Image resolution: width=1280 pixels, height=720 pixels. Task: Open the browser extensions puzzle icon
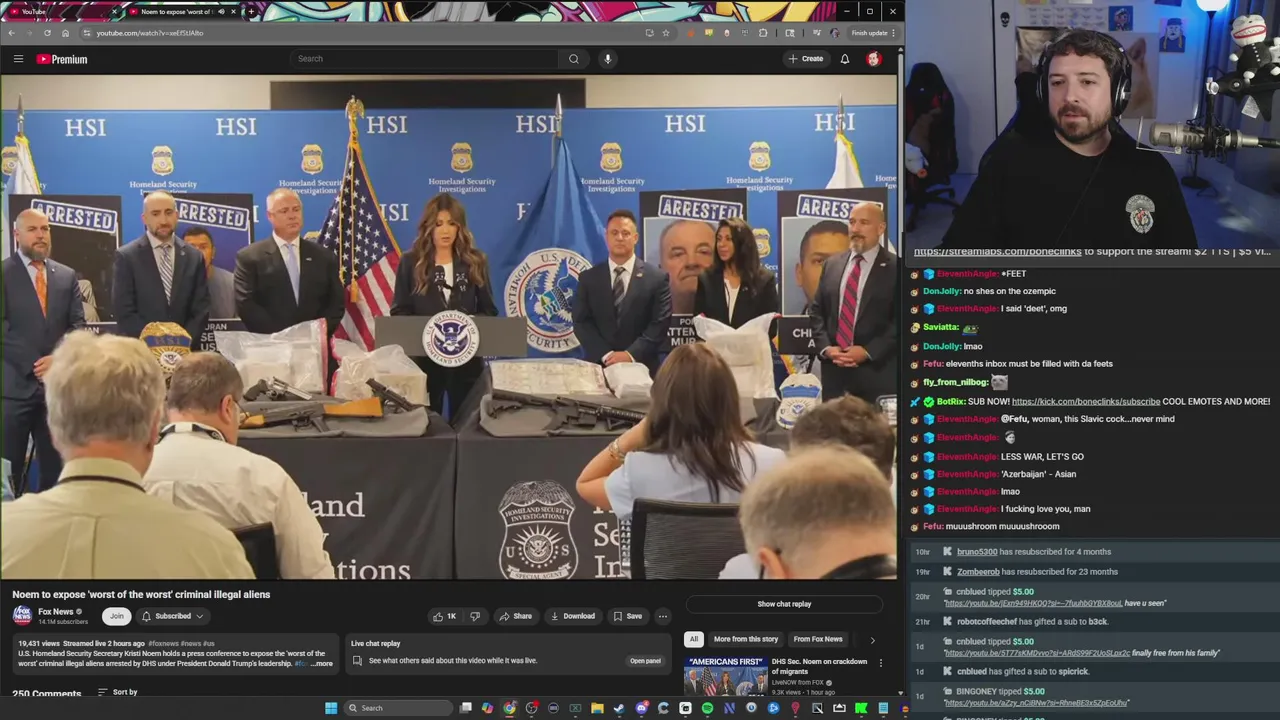pos(763,33)
